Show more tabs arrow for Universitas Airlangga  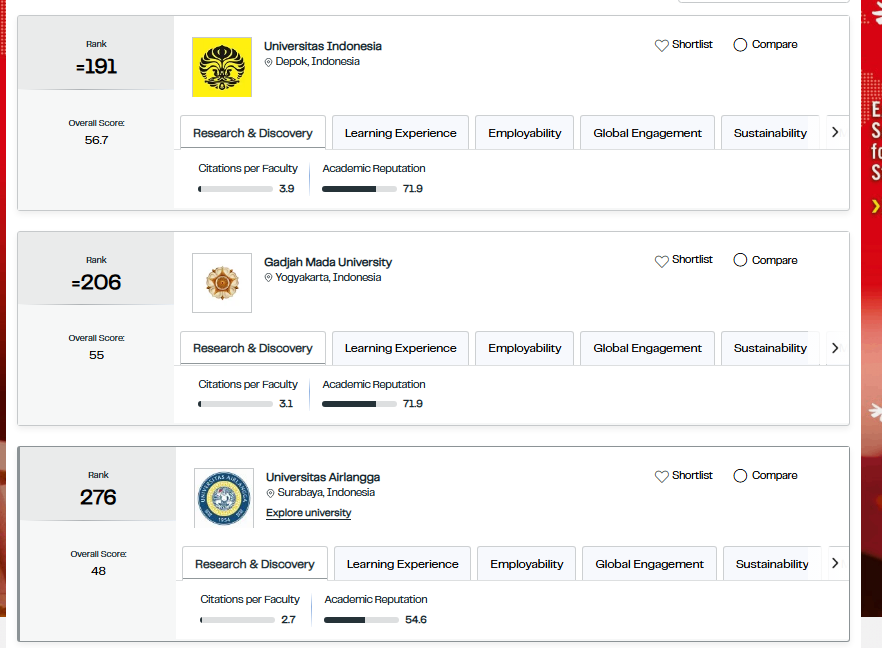835,563
